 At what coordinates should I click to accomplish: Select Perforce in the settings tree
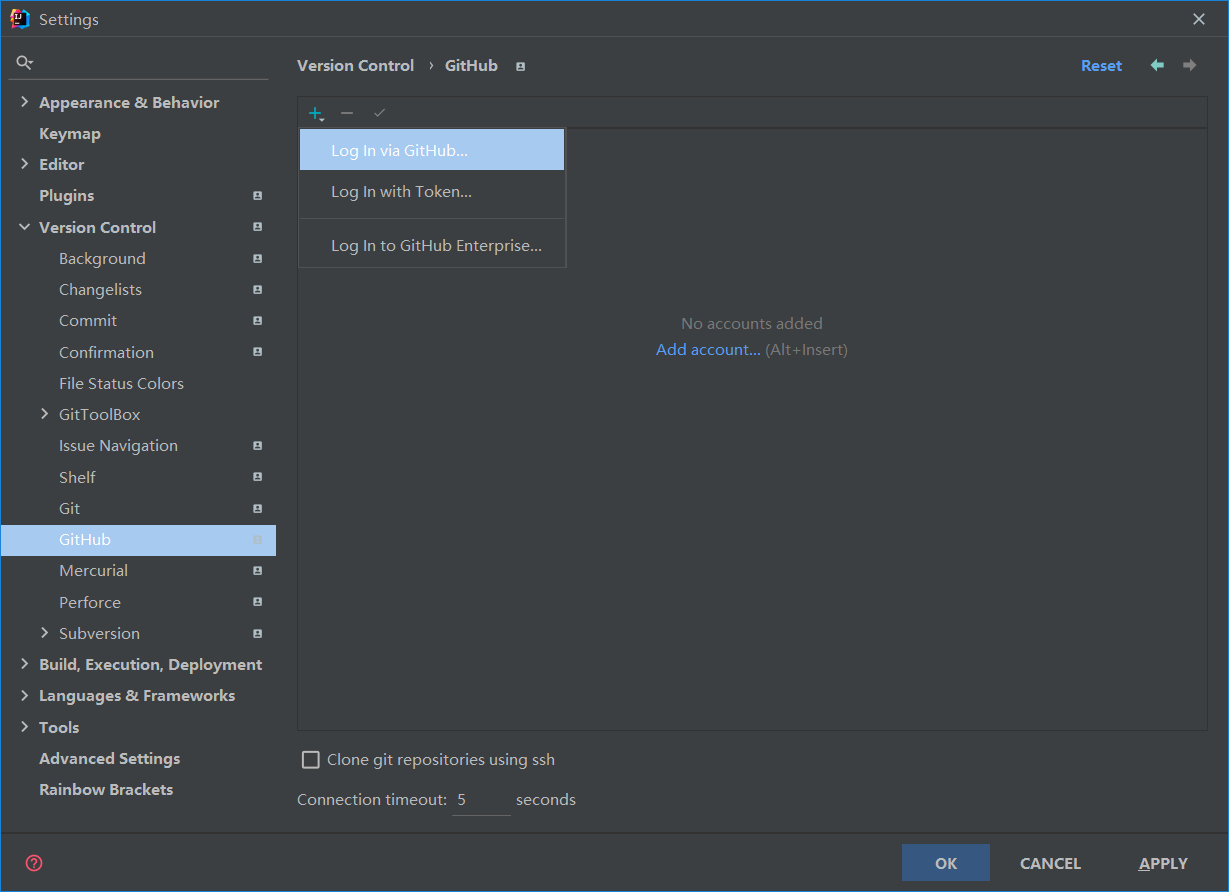pyautogui.click(x=89, y=602)
